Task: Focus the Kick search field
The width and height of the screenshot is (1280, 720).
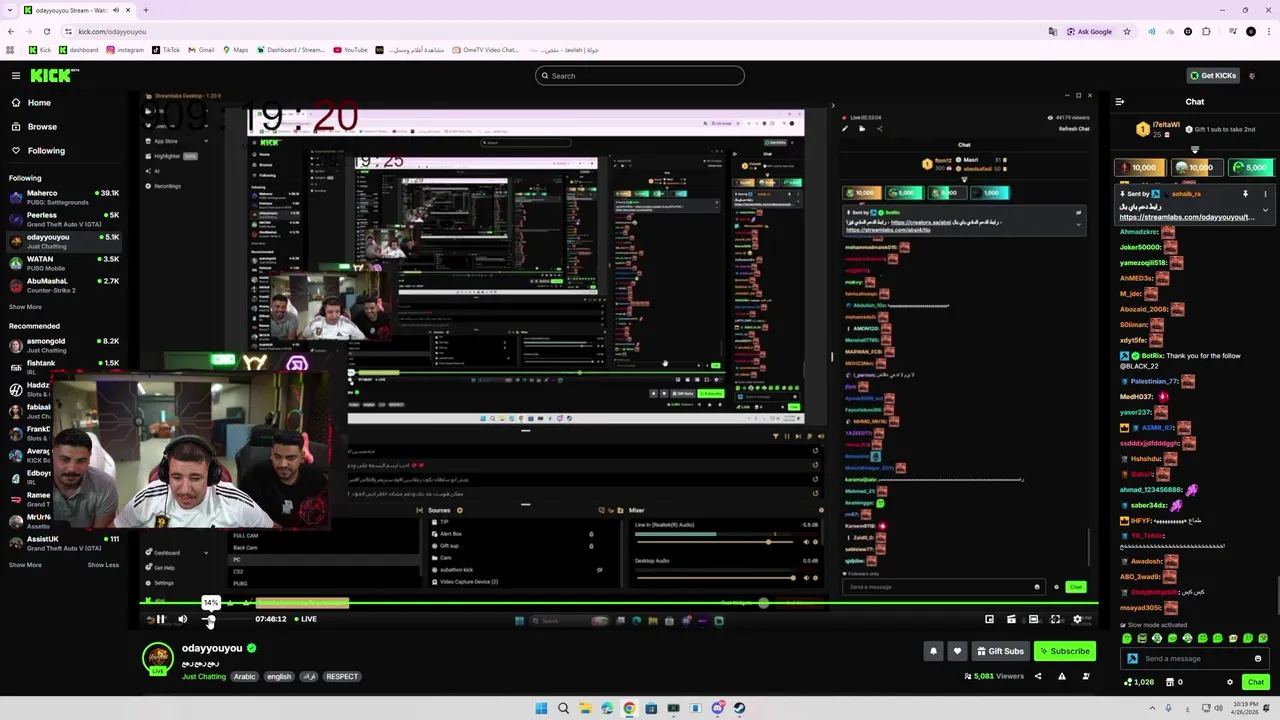Action: 640,76
